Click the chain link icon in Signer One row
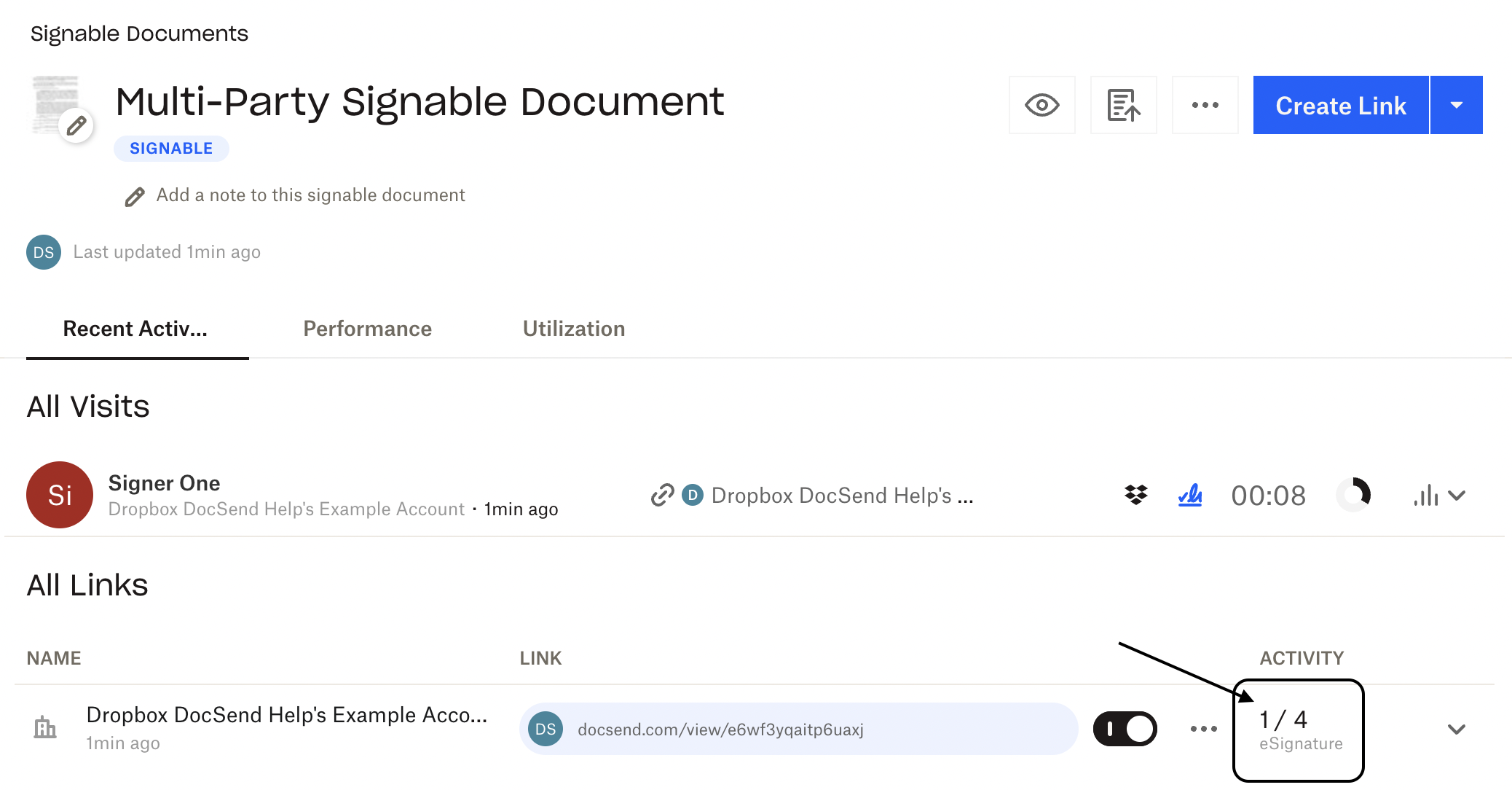This screenshot has width=1512, height=790. click(x=662, y=496)
